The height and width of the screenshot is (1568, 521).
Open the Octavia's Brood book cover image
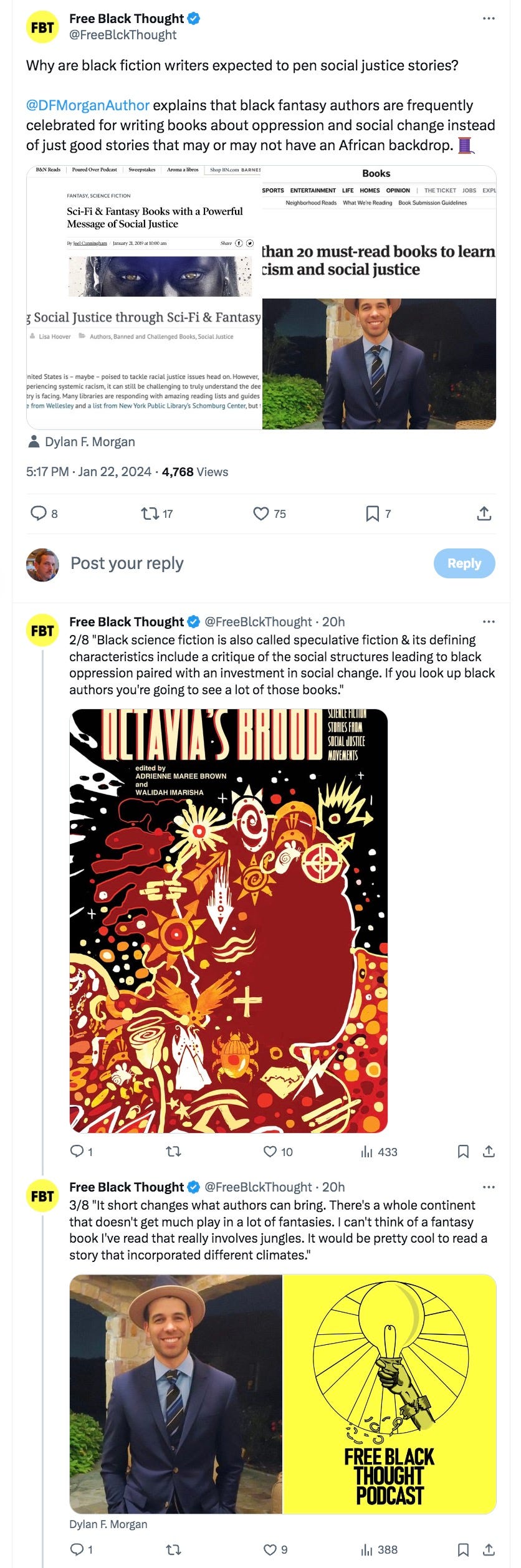point(229,920)
